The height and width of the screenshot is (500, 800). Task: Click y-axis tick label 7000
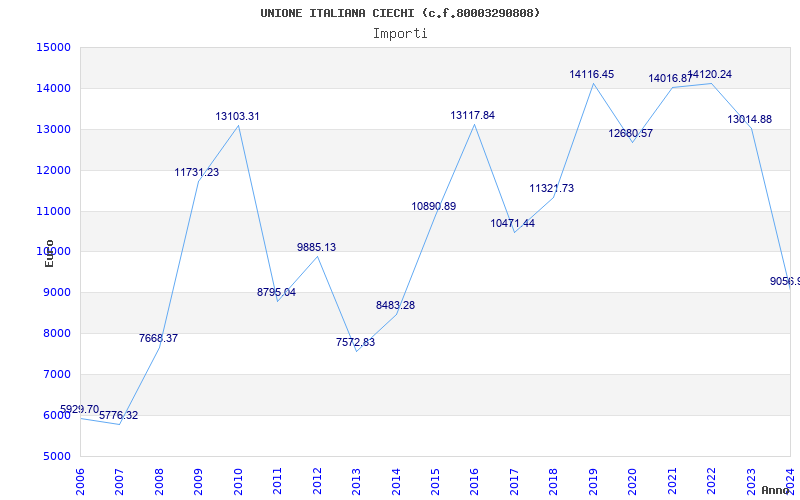[x=56, y=374]
